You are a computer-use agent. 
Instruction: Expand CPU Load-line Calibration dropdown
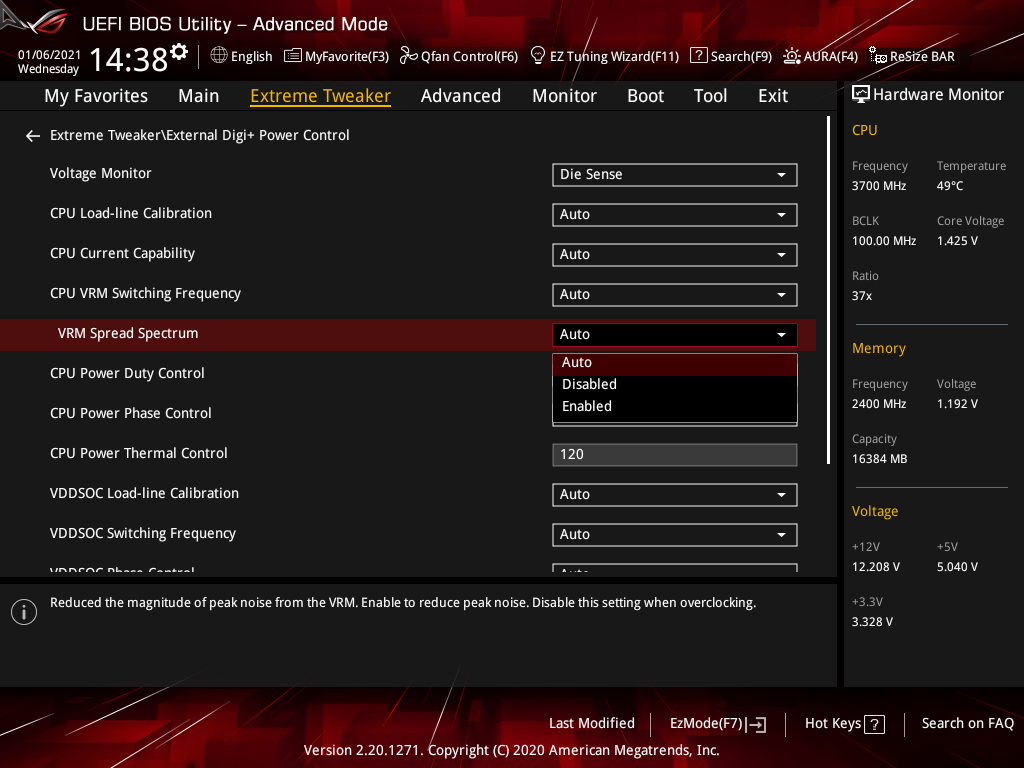675,215
